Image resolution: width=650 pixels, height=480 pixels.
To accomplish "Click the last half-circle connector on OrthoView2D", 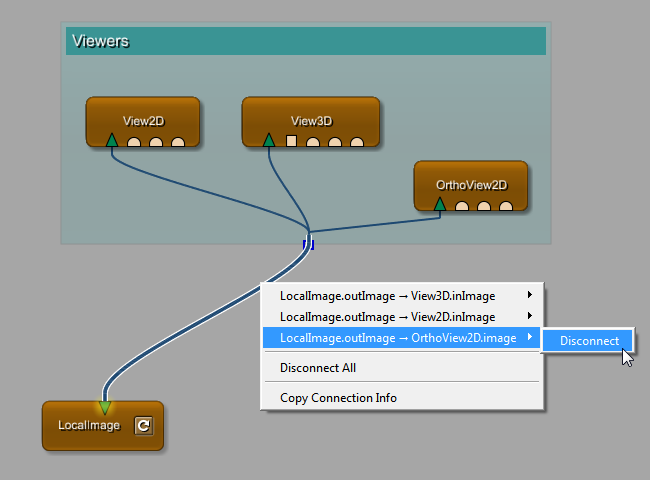I will (x=506, y=207).
